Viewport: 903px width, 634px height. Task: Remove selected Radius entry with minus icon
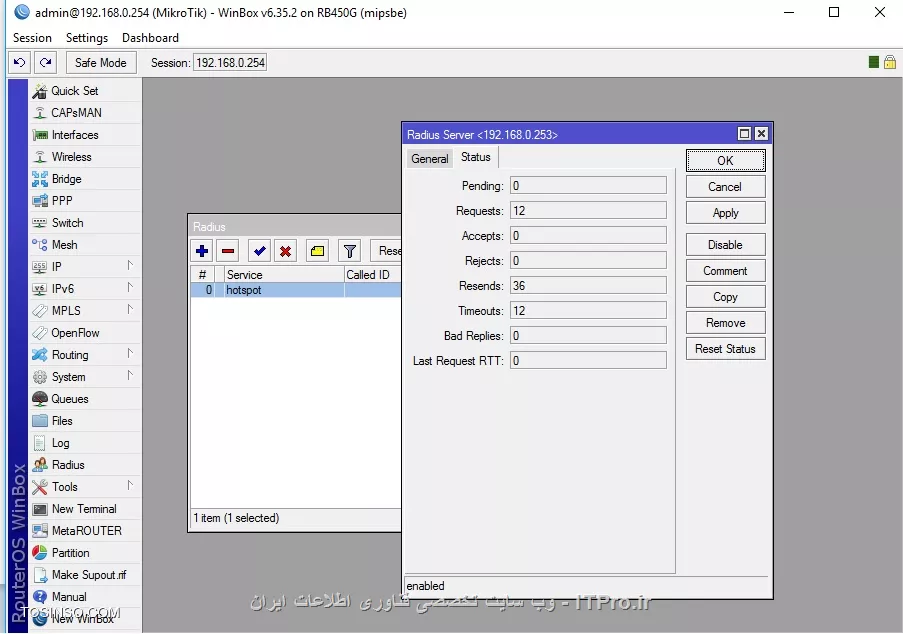228,251
